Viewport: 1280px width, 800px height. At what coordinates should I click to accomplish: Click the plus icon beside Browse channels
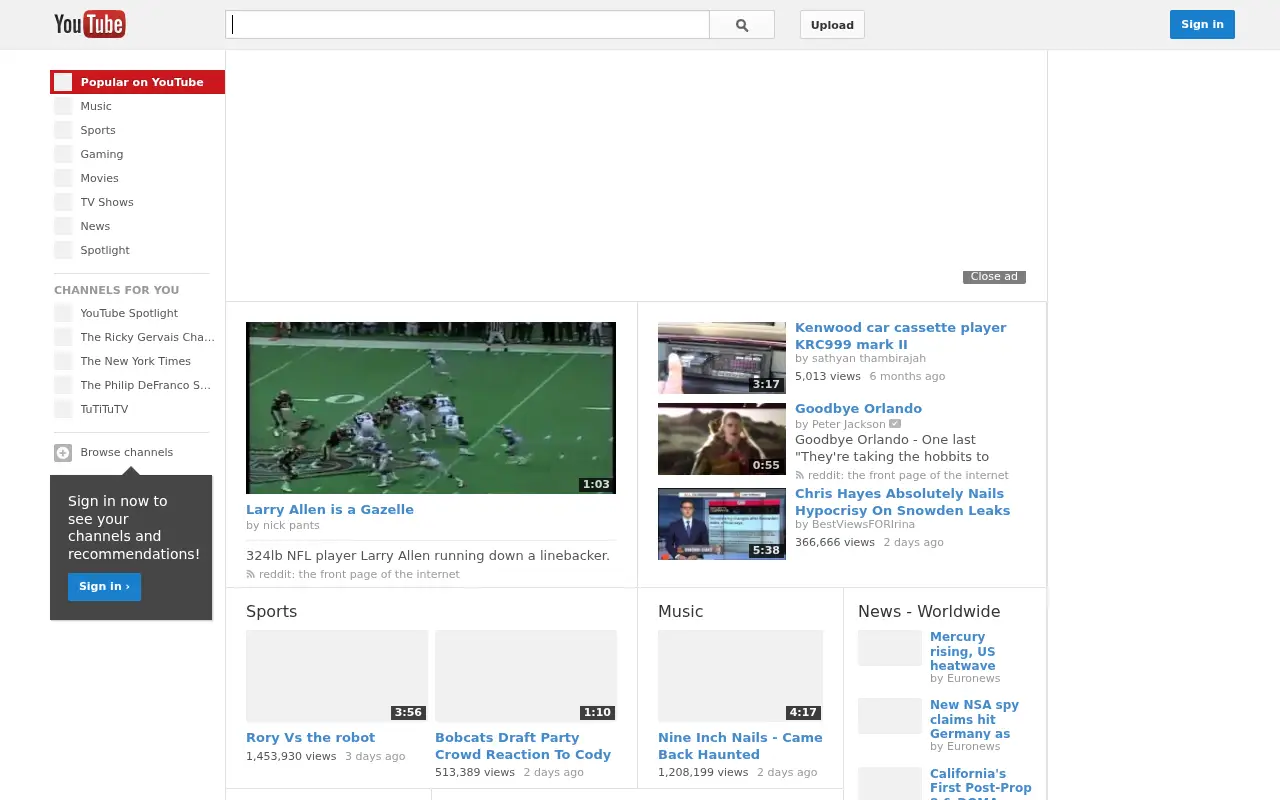pos(63,453)
